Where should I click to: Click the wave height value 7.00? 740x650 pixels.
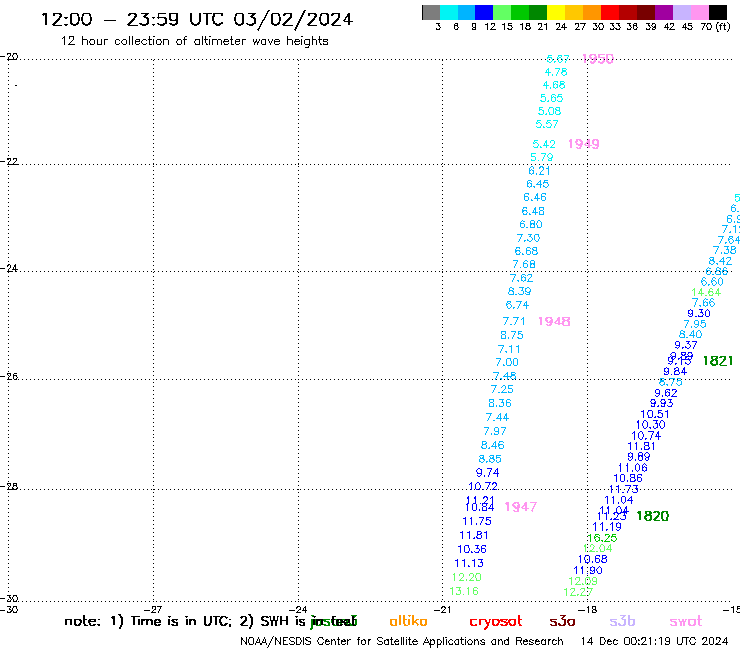coord(507,363)
